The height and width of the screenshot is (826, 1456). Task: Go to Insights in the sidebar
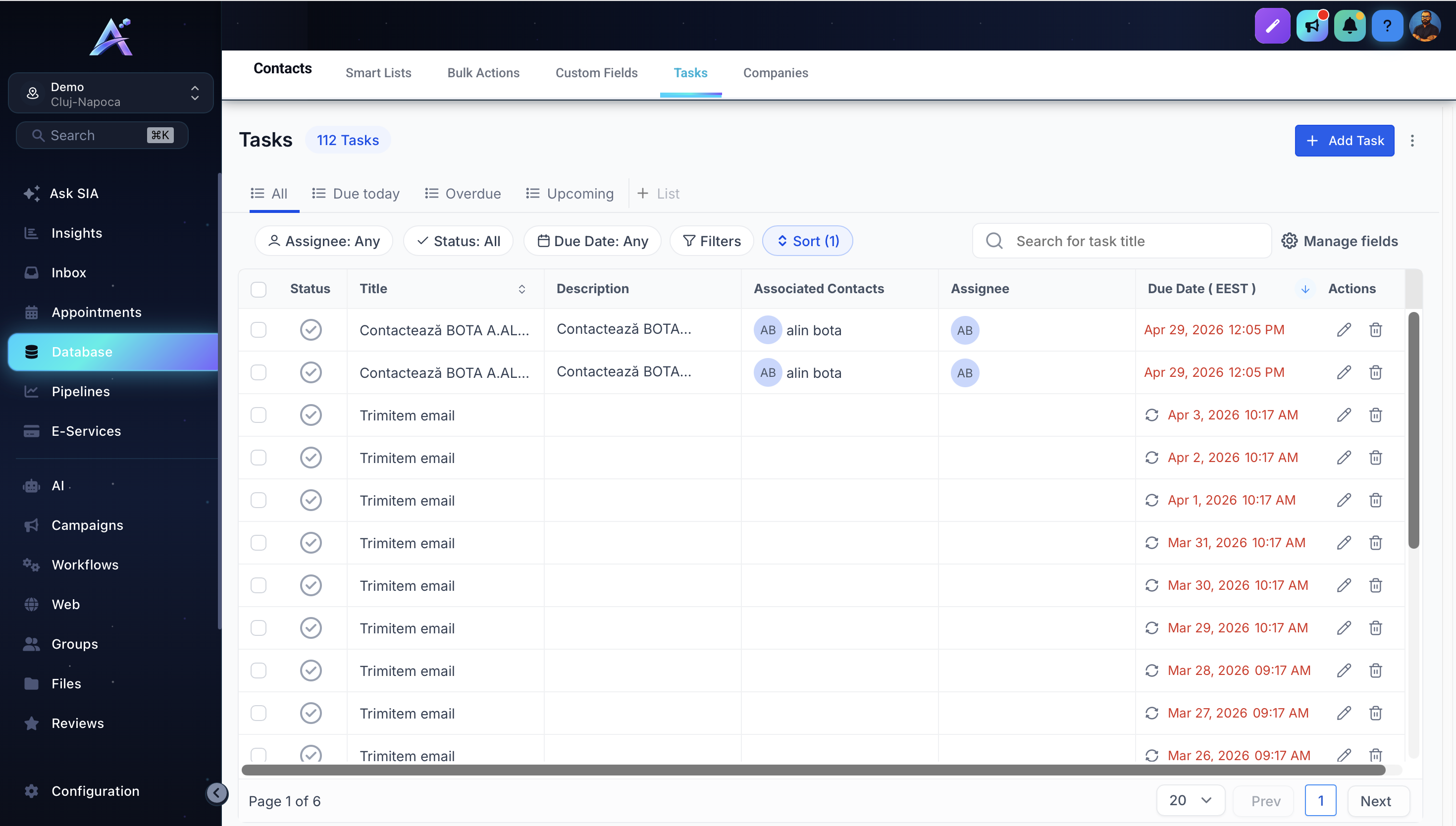point(77,233)
